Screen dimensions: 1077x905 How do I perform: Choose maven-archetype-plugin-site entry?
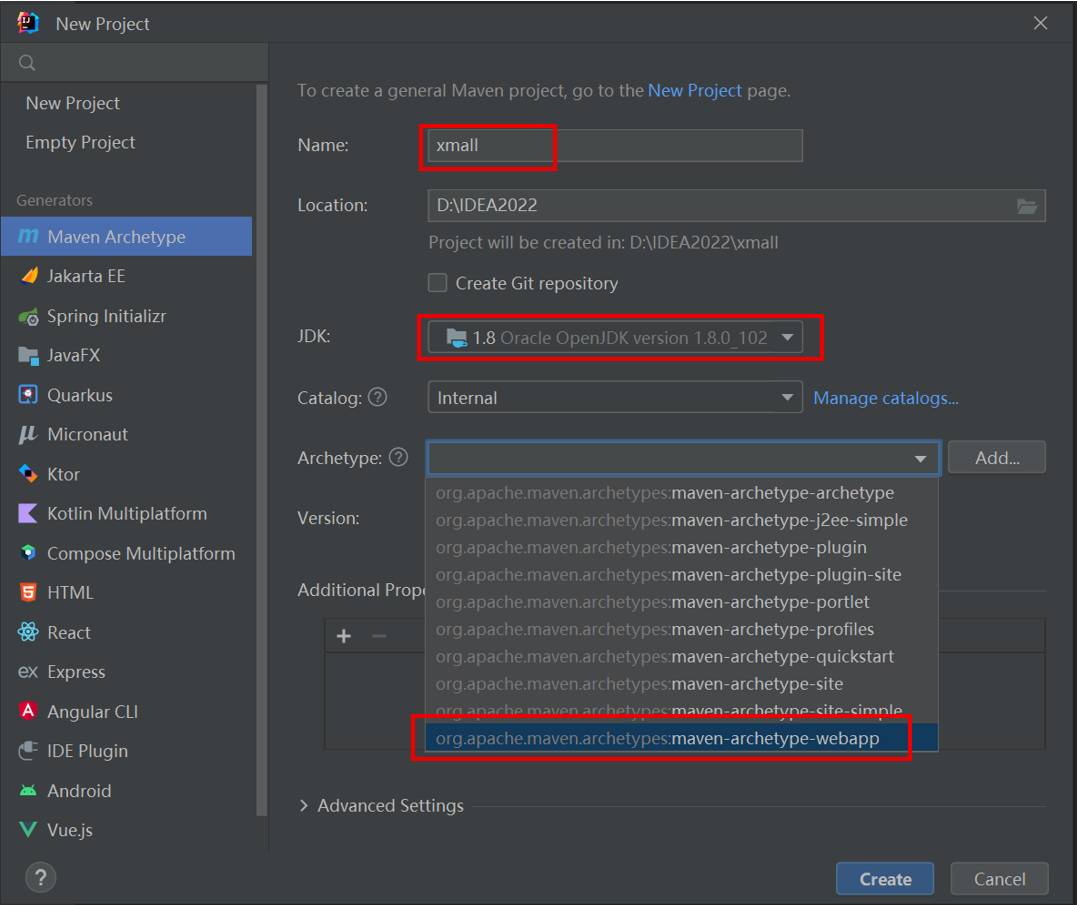[x=681, y=575]
